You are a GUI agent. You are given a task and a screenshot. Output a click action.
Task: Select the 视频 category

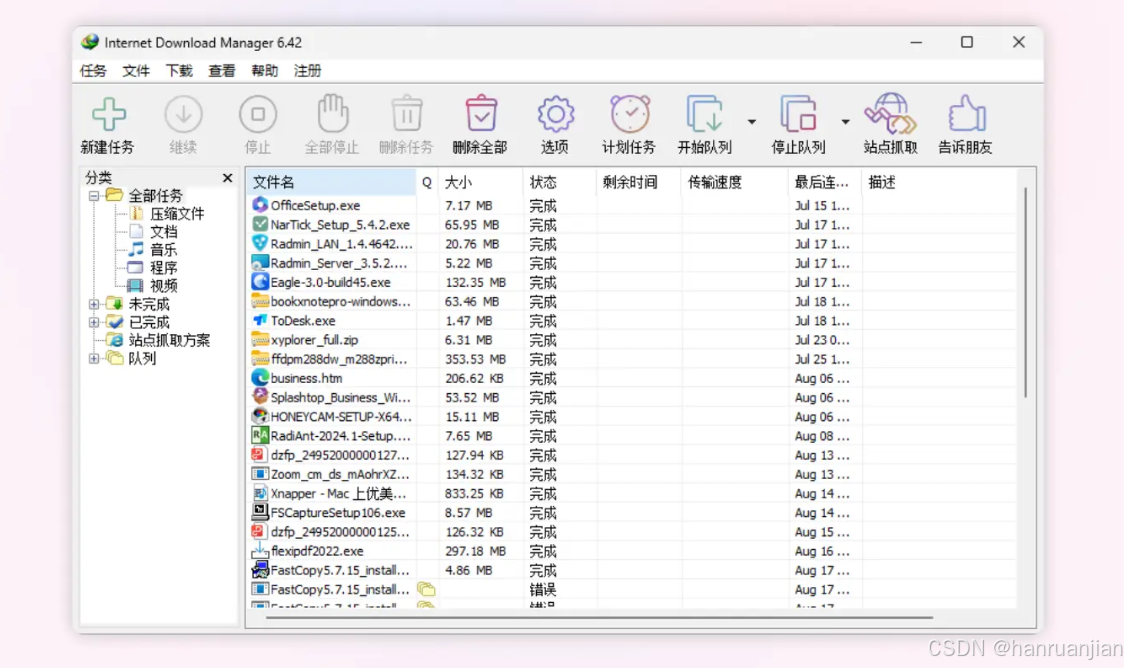click(162, 285)
